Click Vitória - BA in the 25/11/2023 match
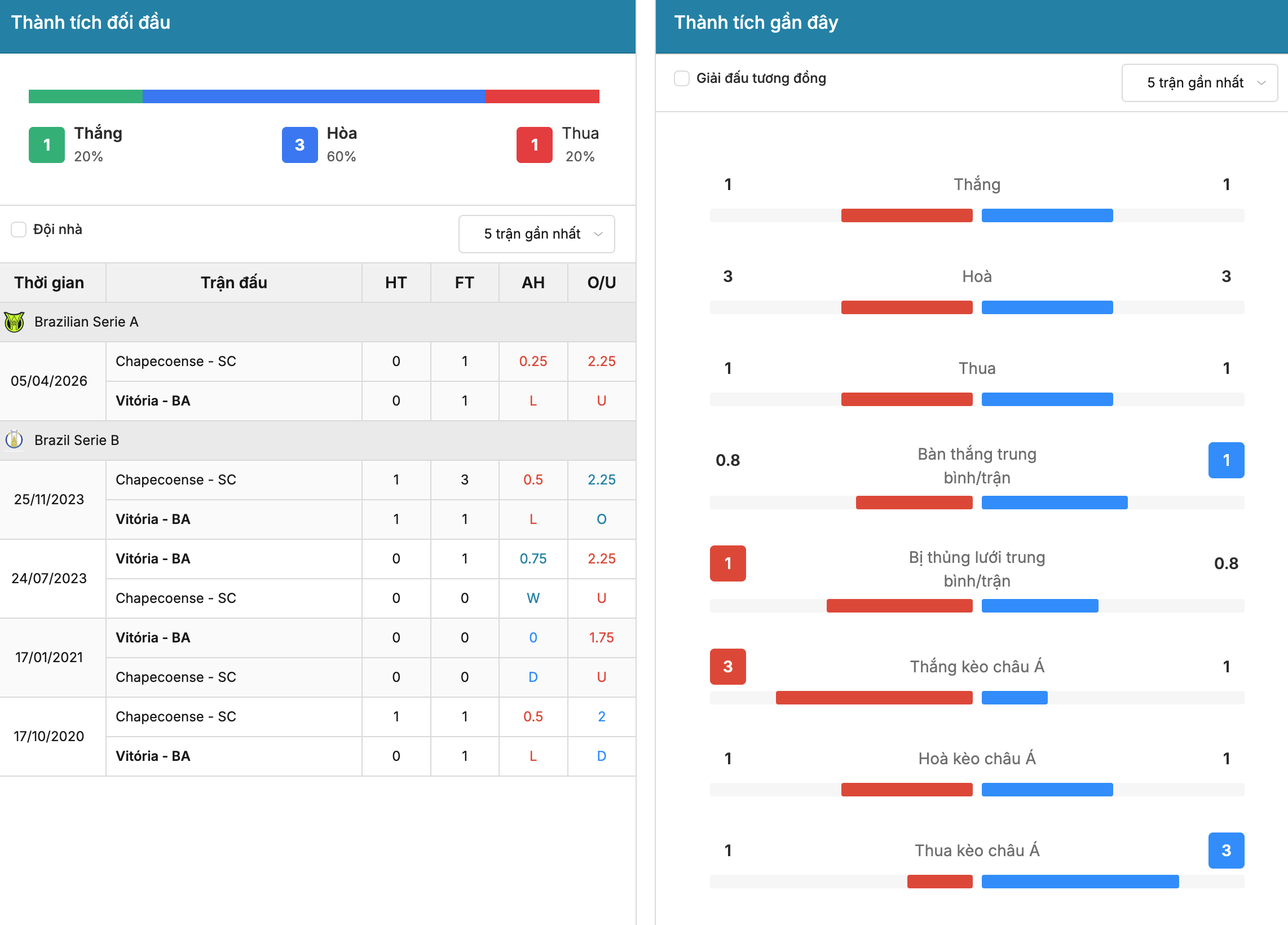Viewport: 1288px width, 925px height. click(x=153, y=519)
